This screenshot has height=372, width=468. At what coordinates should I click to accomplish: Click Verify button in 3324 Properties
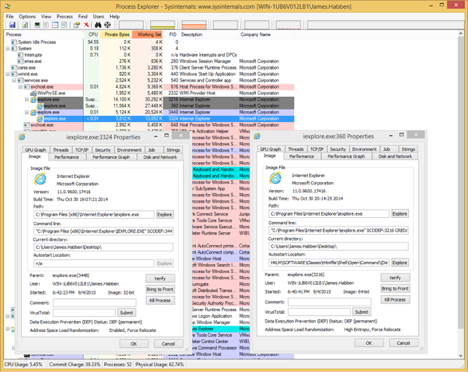[x=160, y=278]
